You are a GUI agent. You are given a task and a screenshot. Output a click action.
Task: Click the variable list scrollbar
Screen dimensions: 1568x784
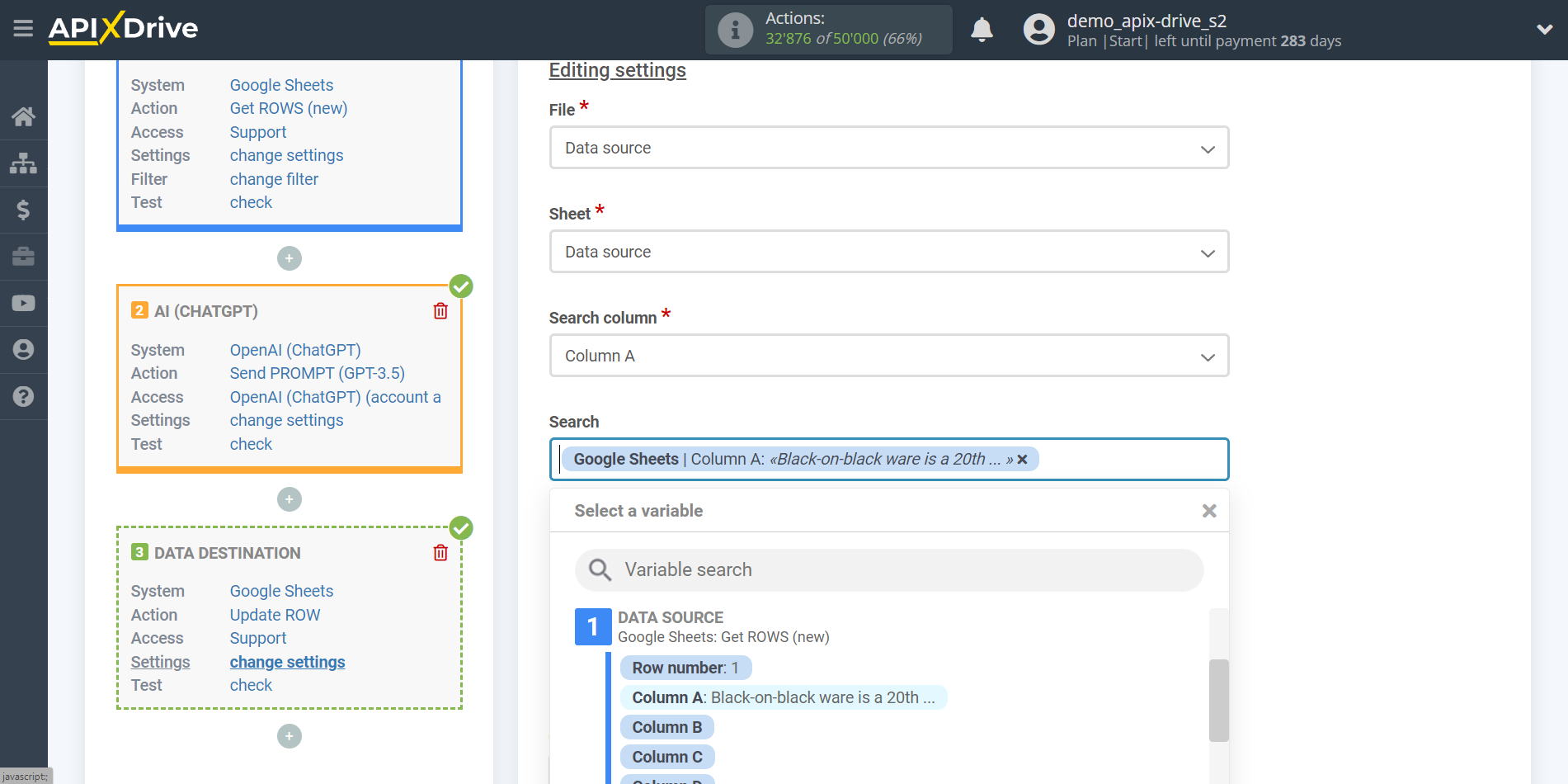click(x=1219, y=700)
